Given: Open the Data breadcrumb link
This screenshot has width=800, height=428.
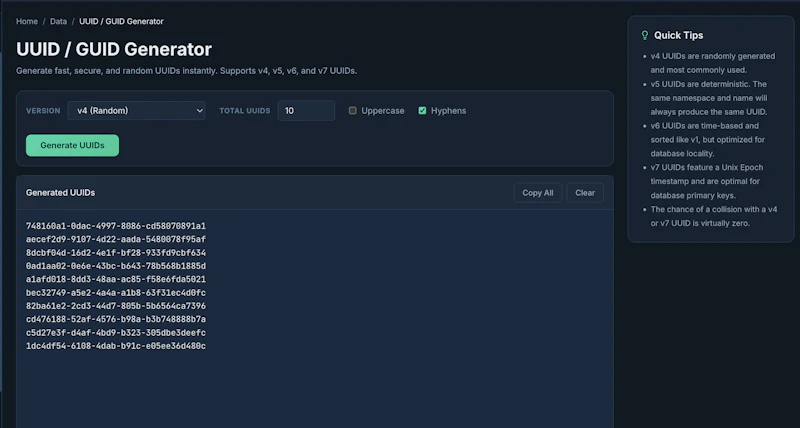Looking at the screenshot, I should 58,21.
